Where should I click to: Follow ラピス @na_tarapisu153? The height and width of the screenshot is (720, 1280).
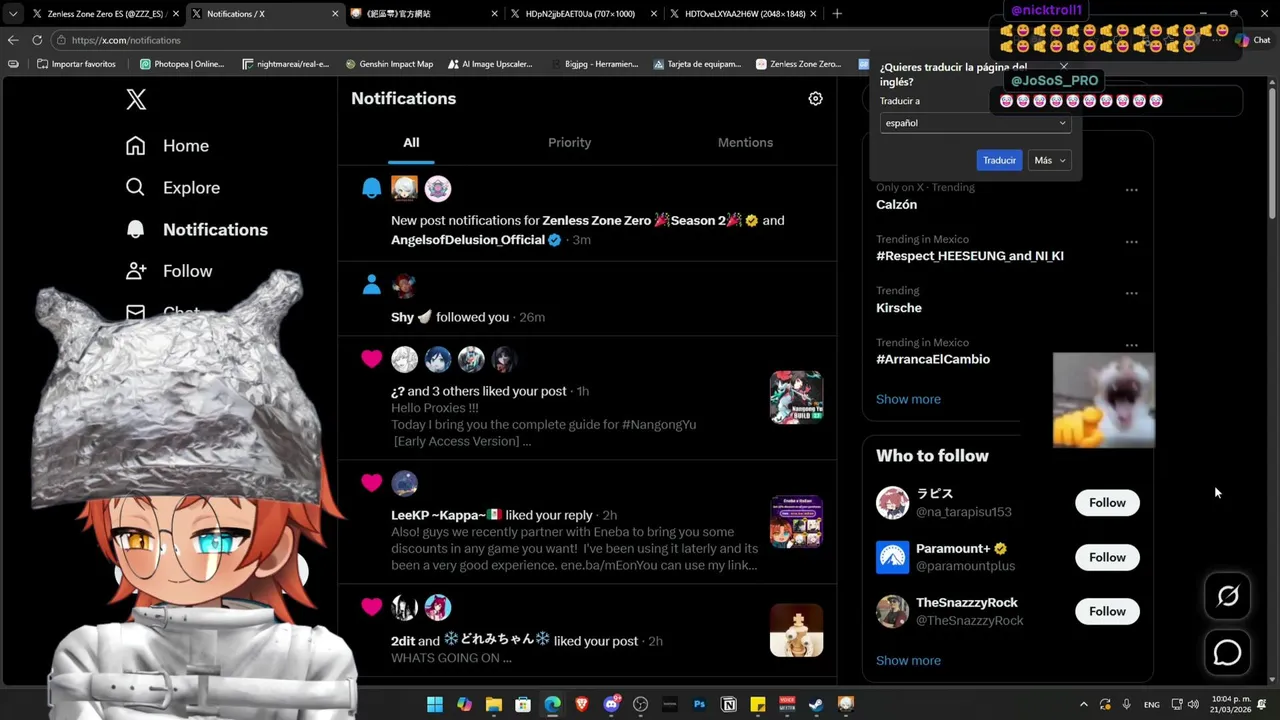click(x=1107, y=503)
